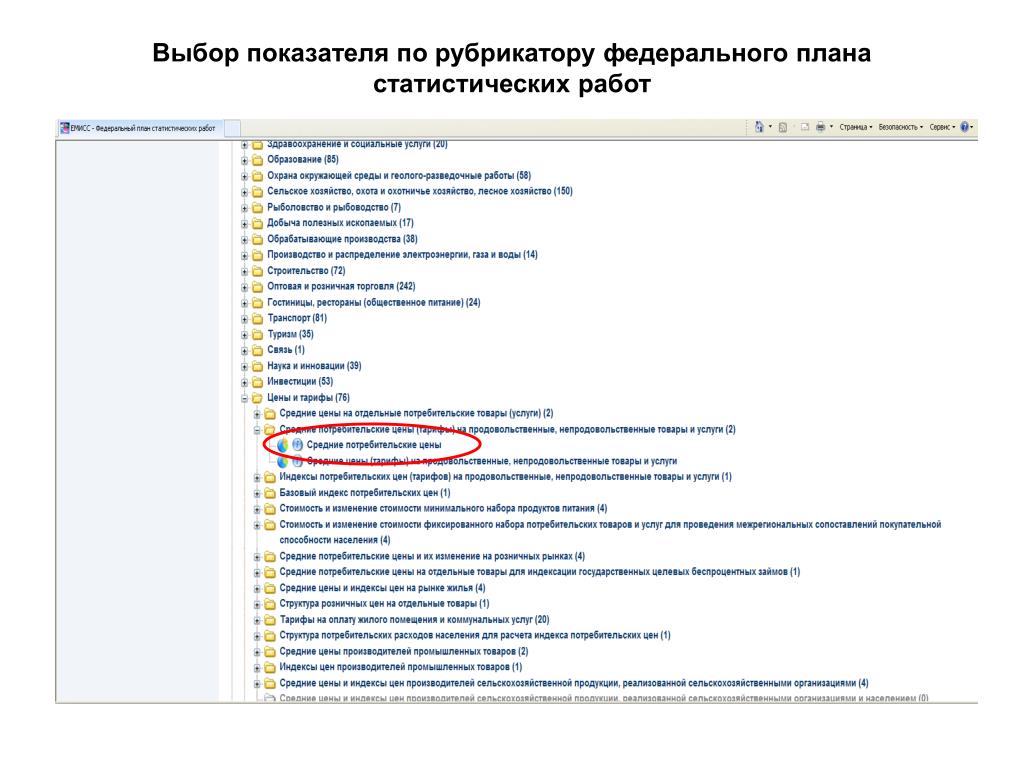Viewport: 1024px width, 768px height.
Task: Click the ЕМИСС favicon on the browser tab
Action: pyautogui.click(x=65, y=128)
